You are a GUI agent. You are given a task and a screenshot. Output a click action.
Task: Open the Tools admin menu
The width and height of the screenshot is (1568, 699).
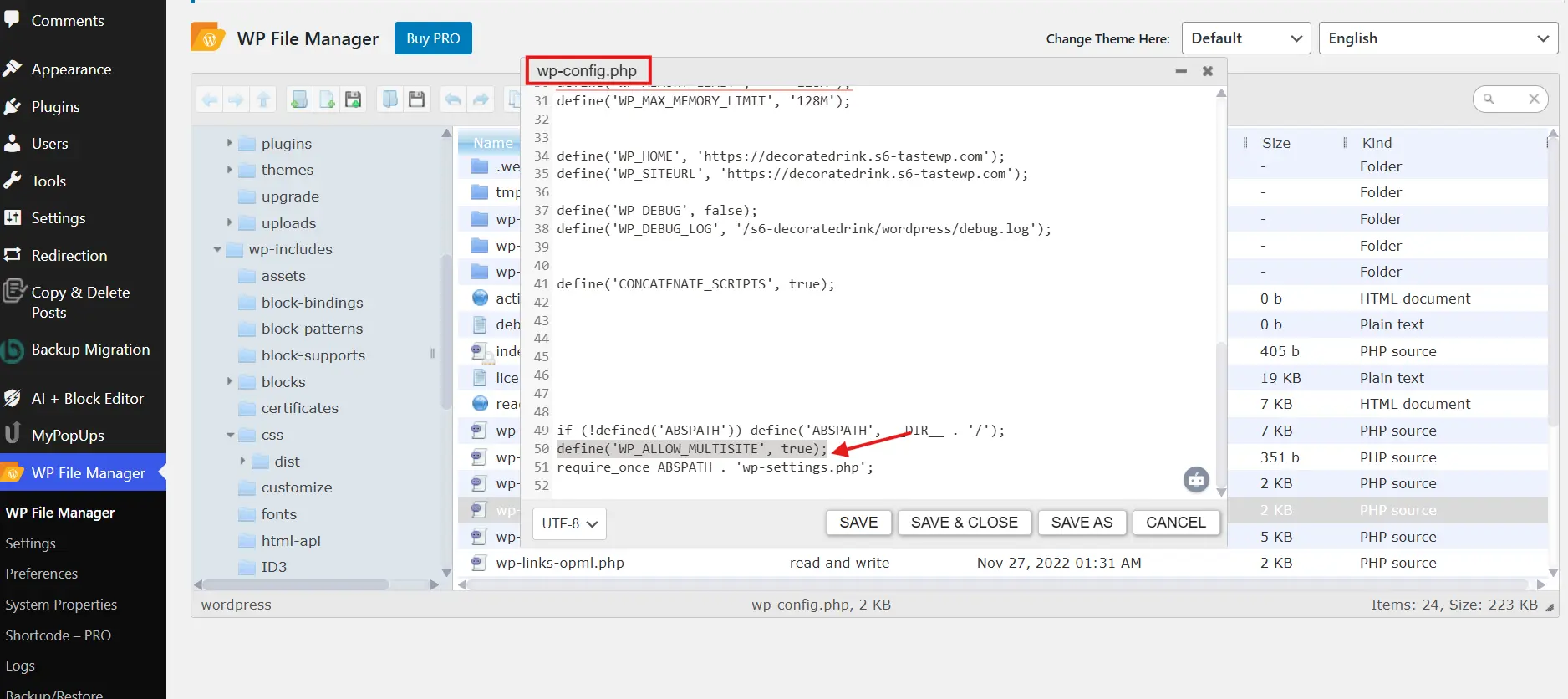click(x=48, y=181)
